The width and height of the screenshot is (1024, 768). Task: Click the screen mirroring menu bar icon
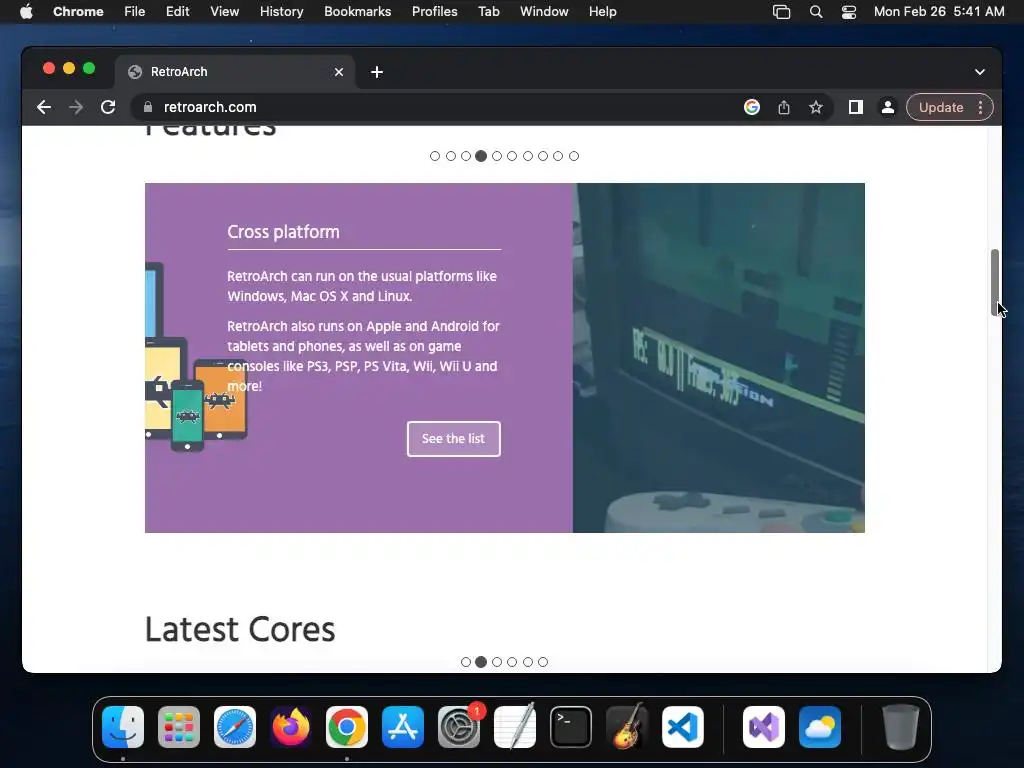[782, 12]
